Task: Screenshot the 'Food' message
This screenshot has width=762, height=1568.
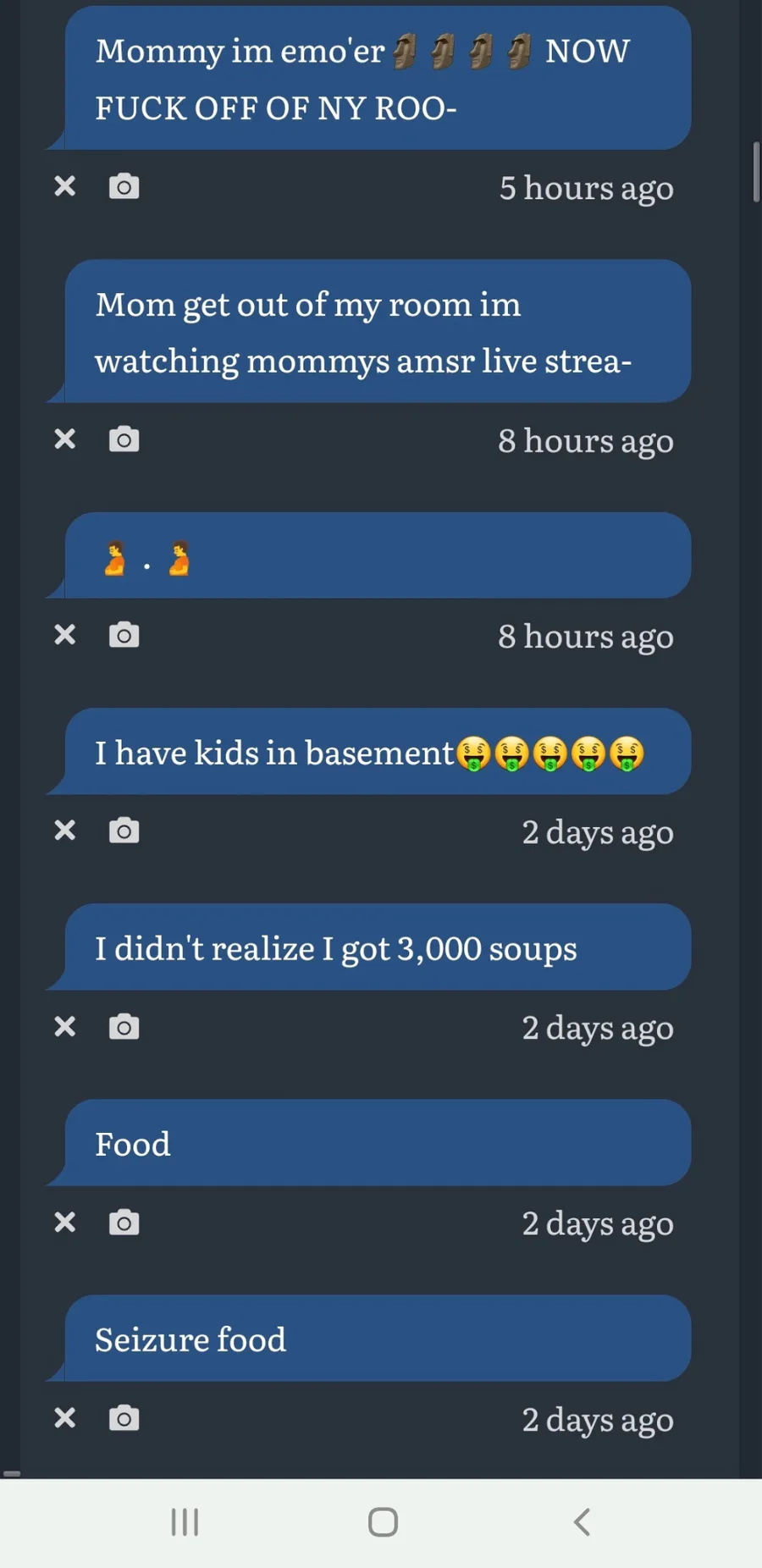Action: [x=124, y=1223]
